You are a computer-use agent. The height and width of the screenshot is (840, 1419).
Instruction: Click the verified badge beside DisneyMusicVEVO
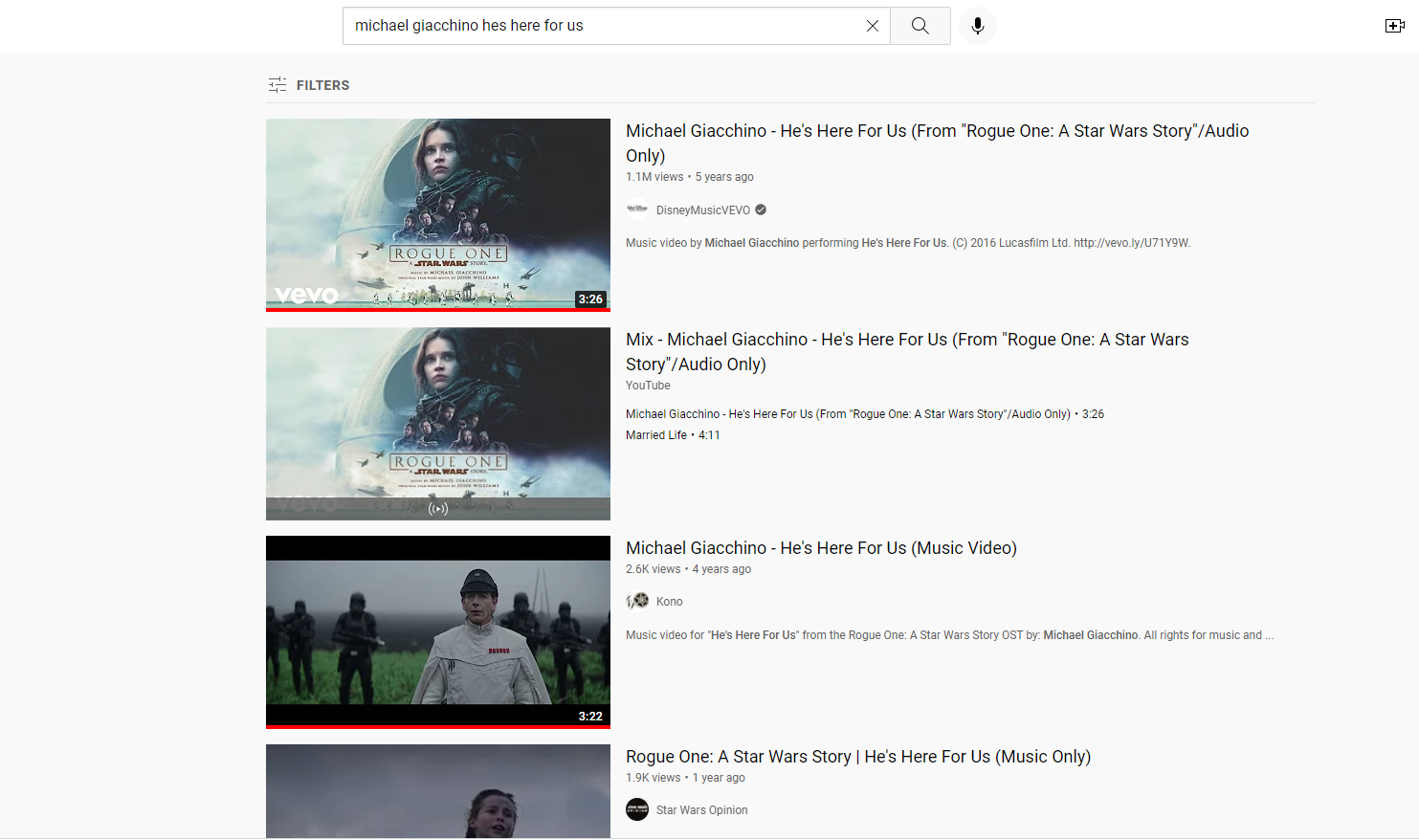coord(761,210)
